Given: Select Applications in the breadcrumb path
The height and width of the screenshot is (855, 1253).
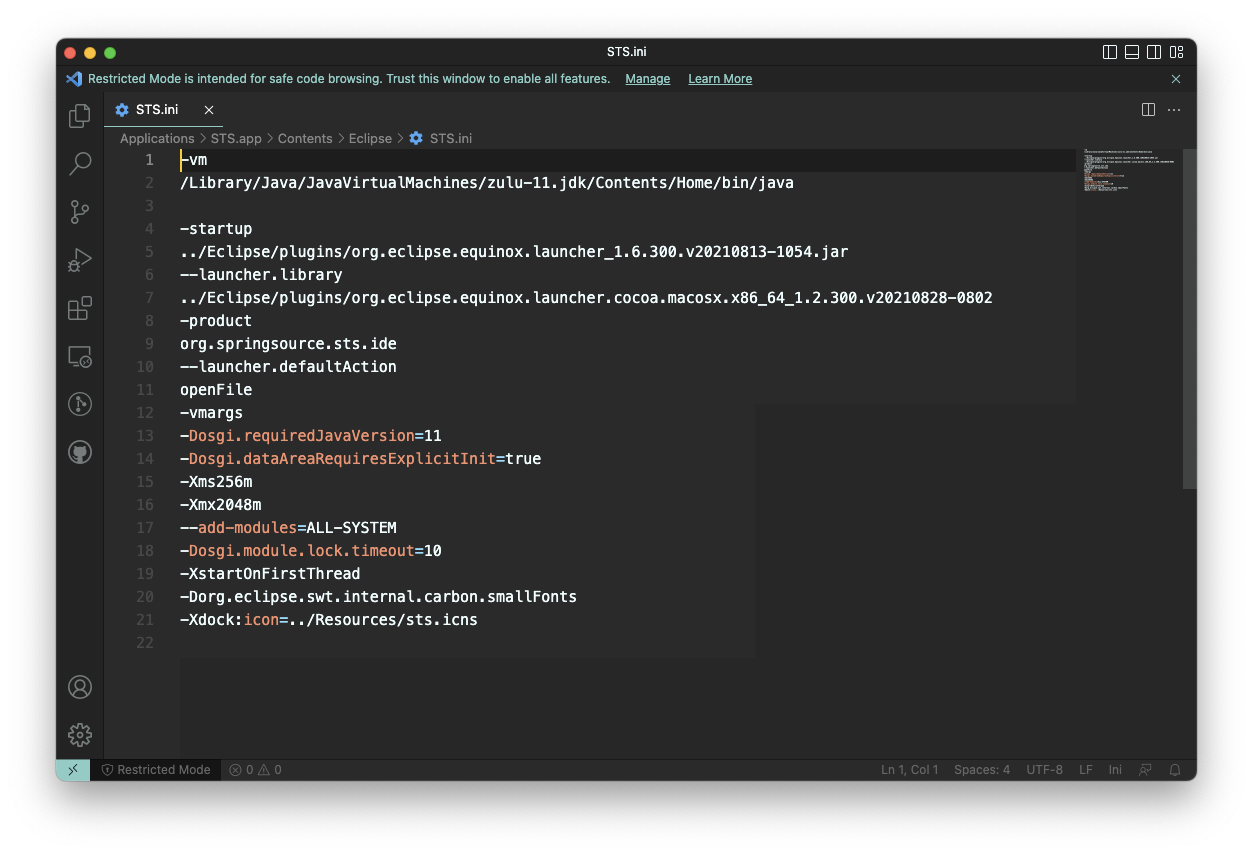Looking at the screenshot, I should [x=157, y=139].
